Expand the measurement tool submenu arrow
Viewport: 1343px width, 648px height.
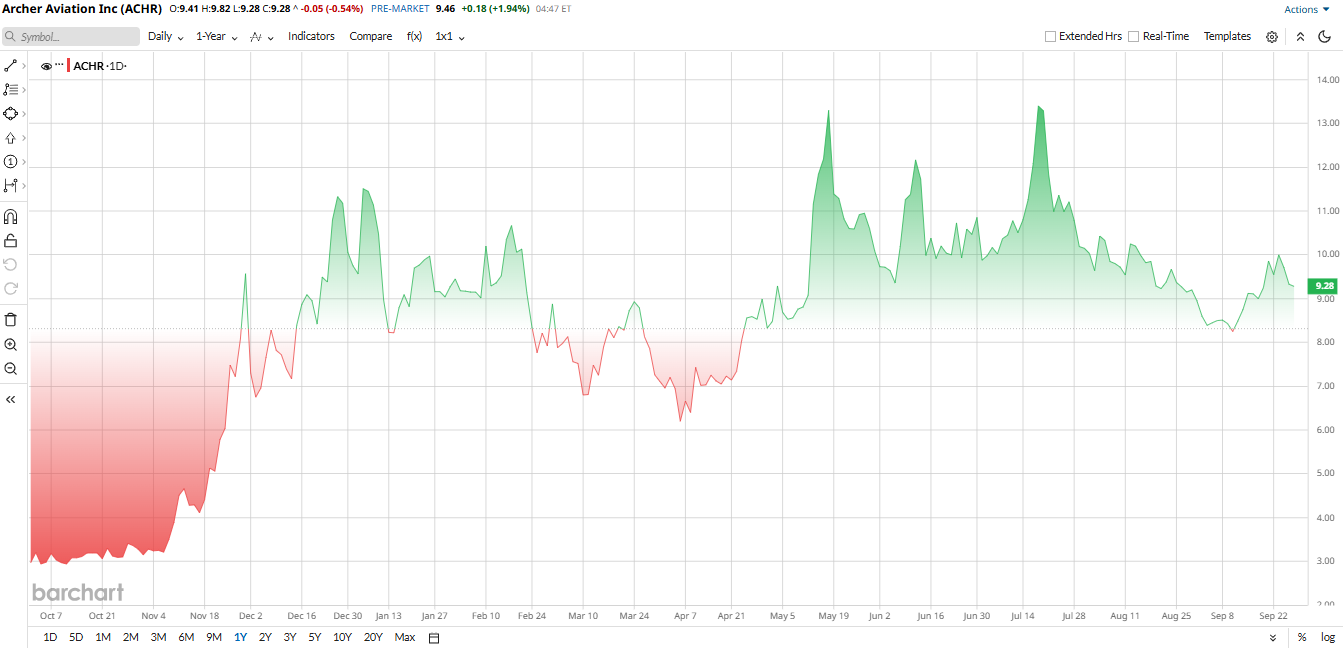pos(24,186)
